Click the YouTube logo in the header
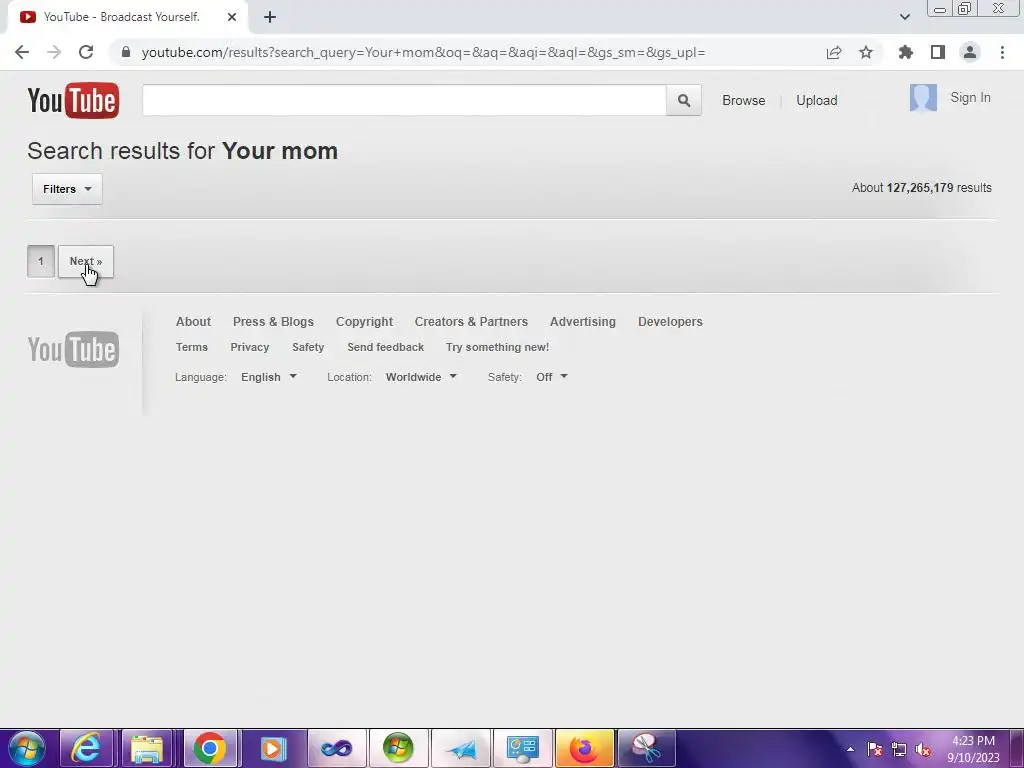This screenshot has height=768, width=1024. 73,101
